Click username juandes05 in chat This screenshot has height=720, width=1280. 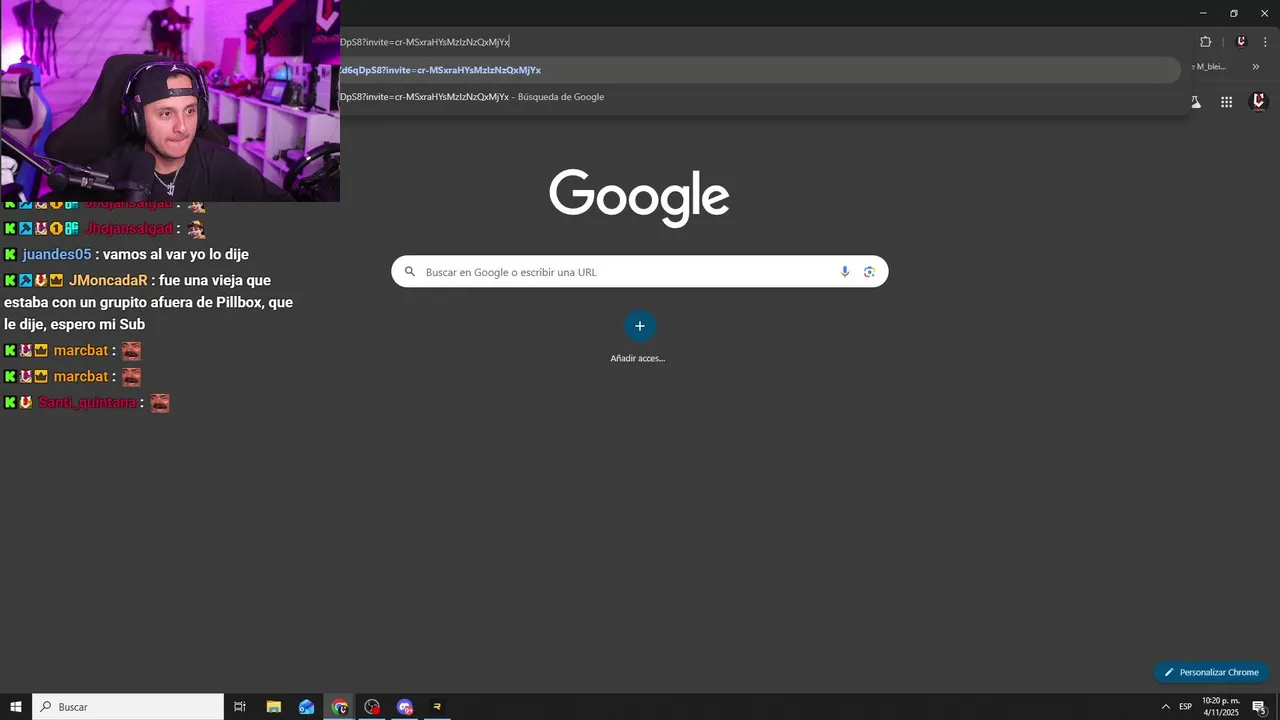pos(57,255)
